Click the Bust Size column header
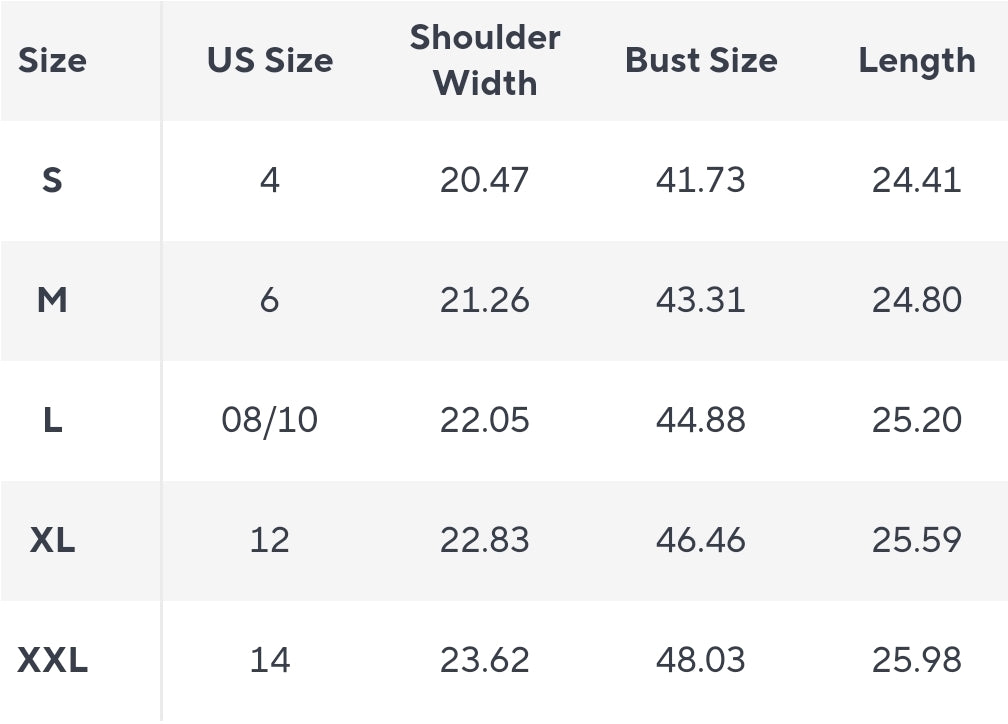 click(x=701, y=61)
